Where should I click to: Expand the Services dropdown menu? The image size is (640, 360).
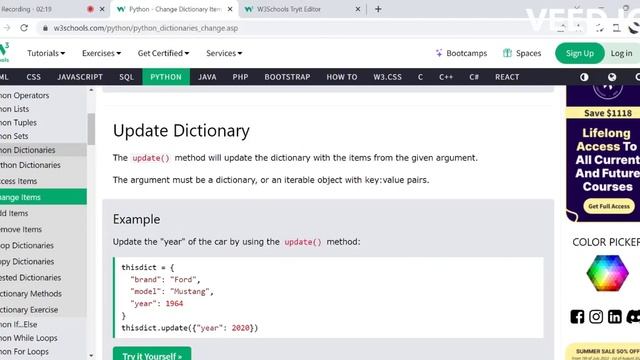click(224, 53)
